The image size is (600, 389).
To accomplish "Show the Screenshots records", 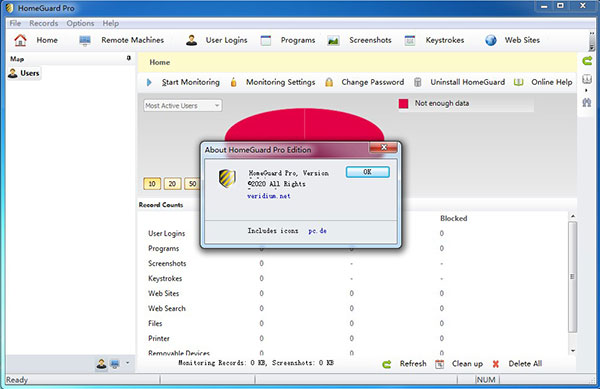I will [360, 40].
